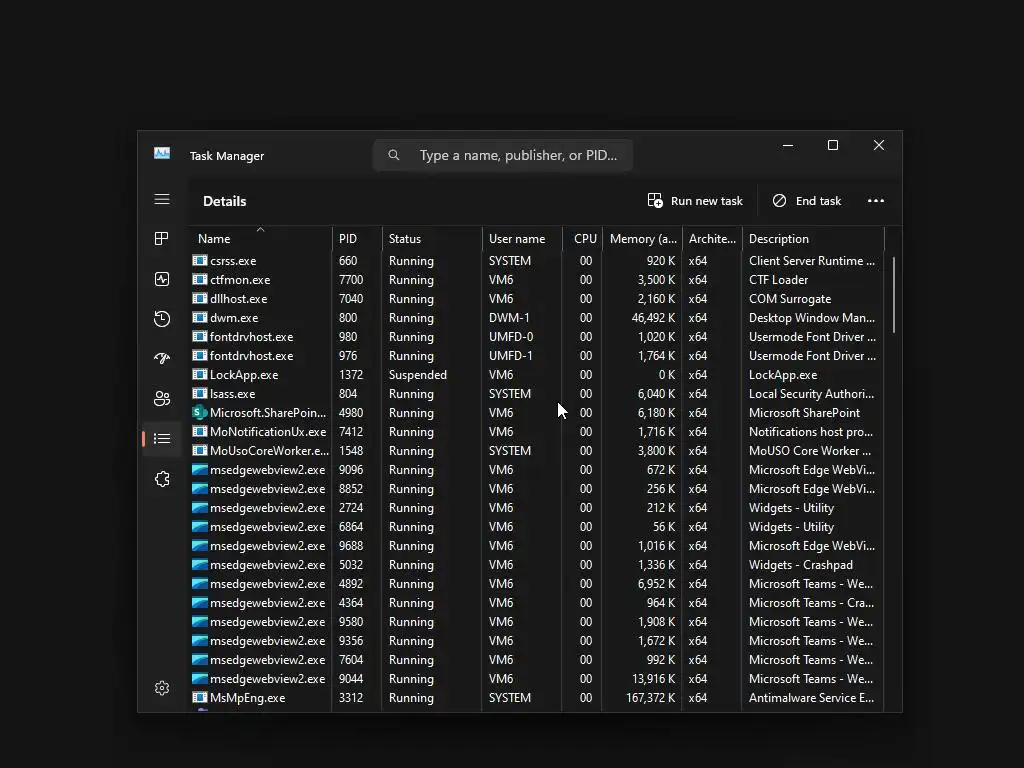1024x768 pixels.
Task: Click the Task Manager app icon
Action: click(162, 153)
